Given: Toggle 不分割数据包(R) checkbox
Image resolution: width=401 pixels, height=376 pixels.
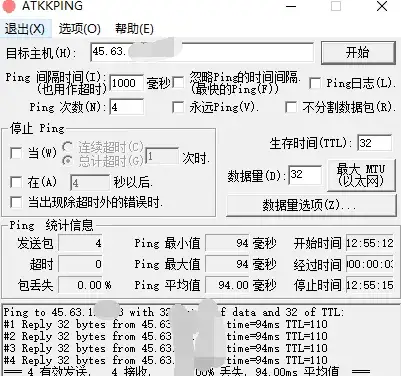Looking at the screenshot, I should pos(291,107).
